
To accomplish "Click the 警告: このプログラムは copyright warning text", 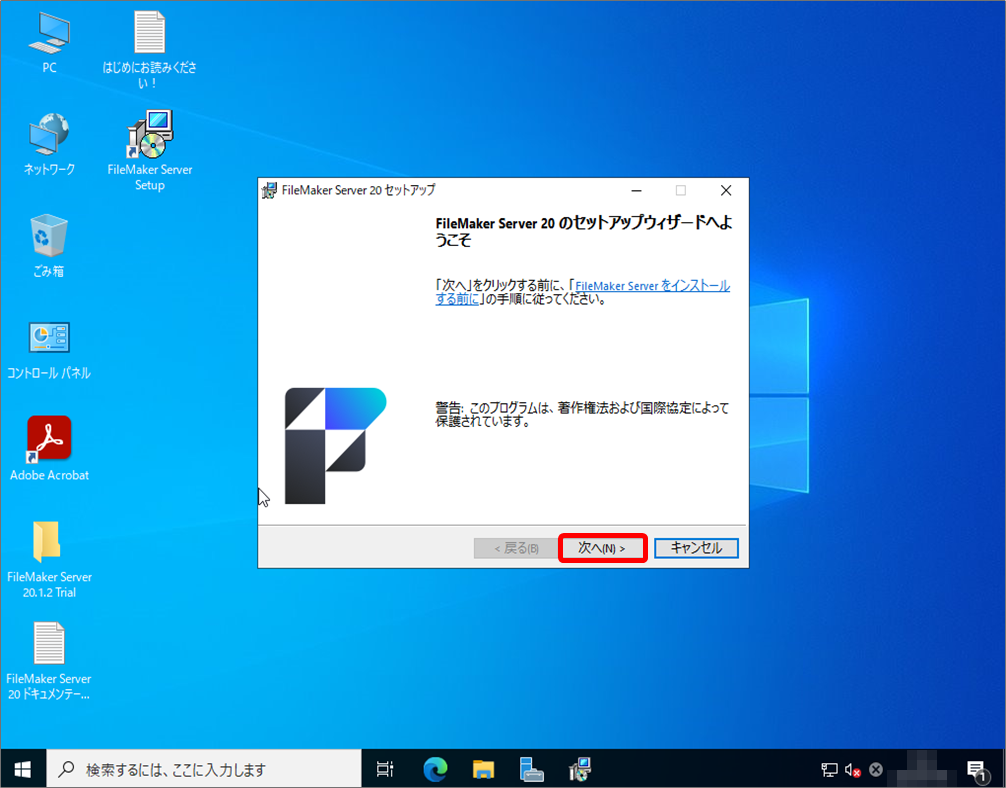I will pyautogui.click(x=582, y=415).
